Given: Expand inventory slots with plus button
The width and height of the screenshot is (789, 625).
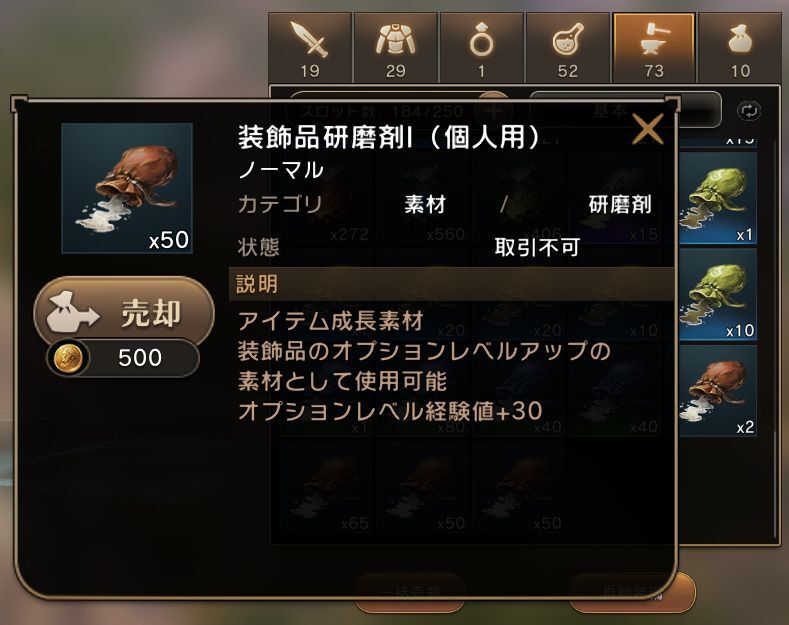Looking at the screenshot, I should click(494, 110).
